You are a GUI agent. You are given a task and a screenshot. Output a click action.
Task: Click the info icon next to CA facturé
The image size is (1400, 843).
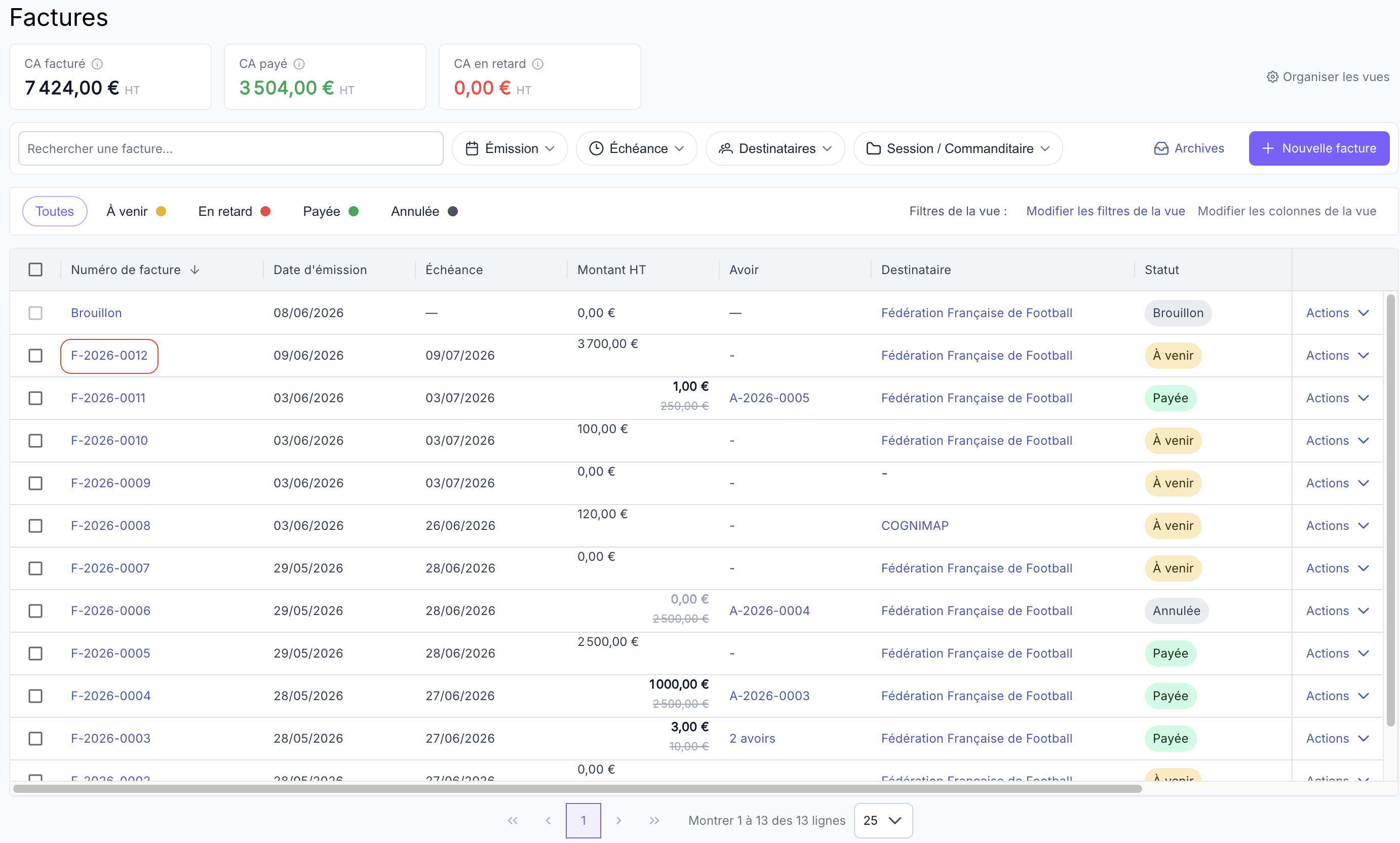pyautogui.click(x=97, y=64)
